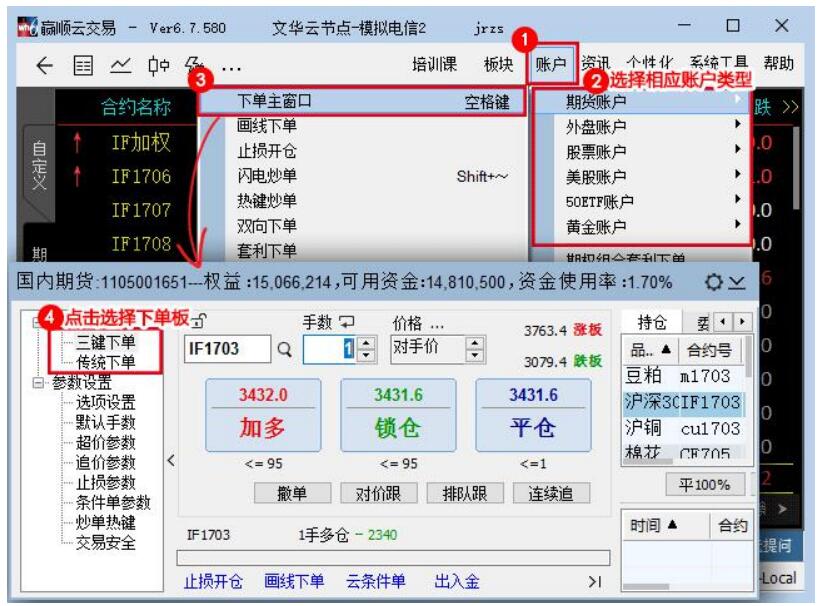Image resolution: width=836 pixels, height=606 pixels.
Task: Sort 时间 column arrow
Action: point(672,525)
